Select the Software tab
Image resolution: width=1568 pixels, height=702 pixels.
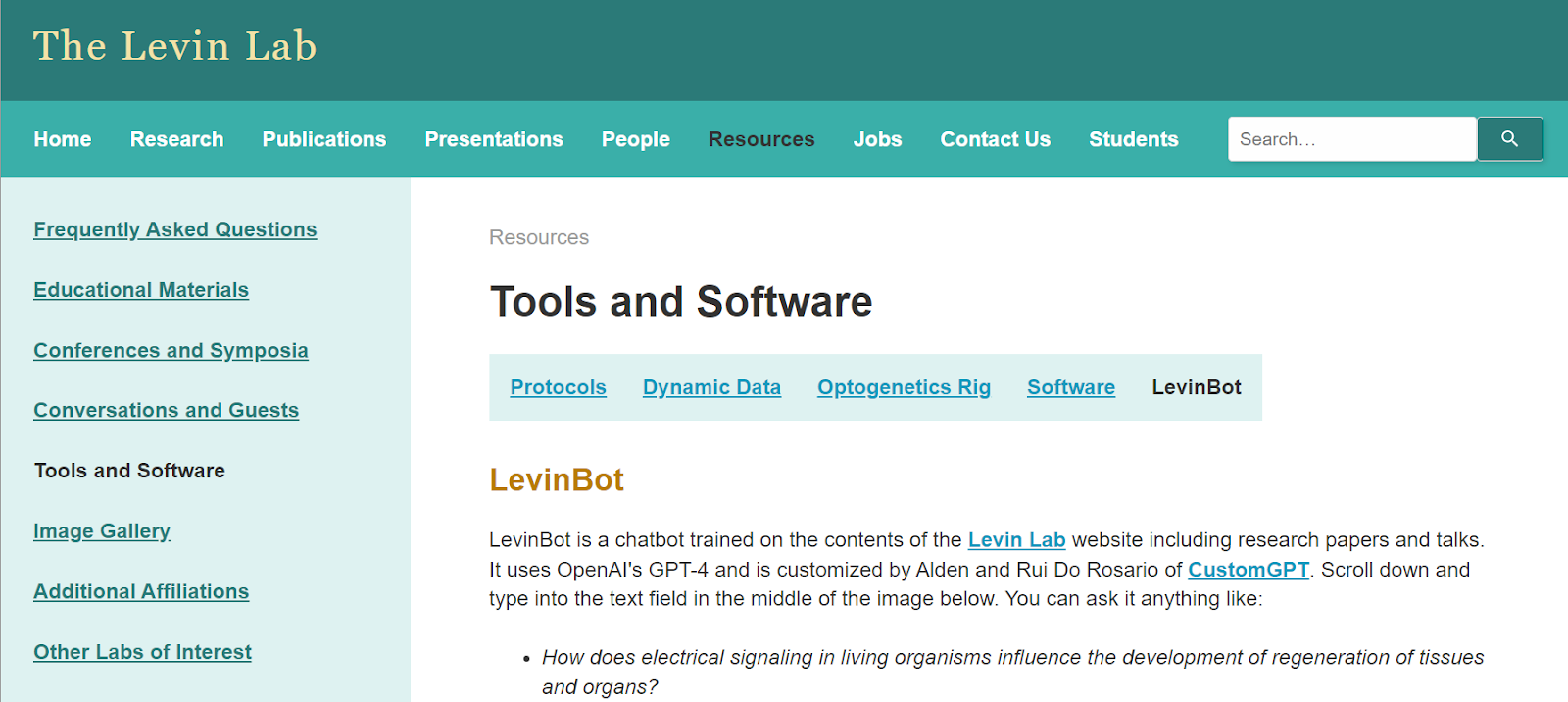pyautogui.click(x=1070, y=387)
